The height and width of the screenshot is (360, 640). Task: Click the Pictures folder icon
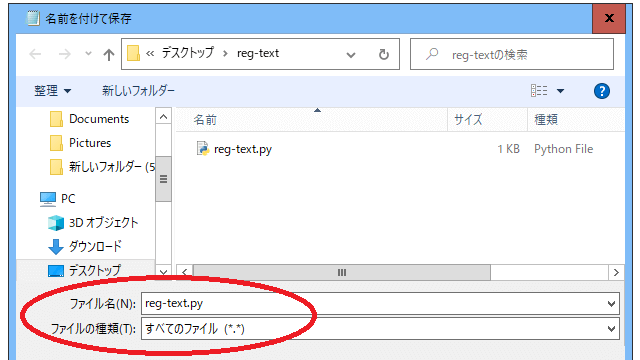(56, 143)
